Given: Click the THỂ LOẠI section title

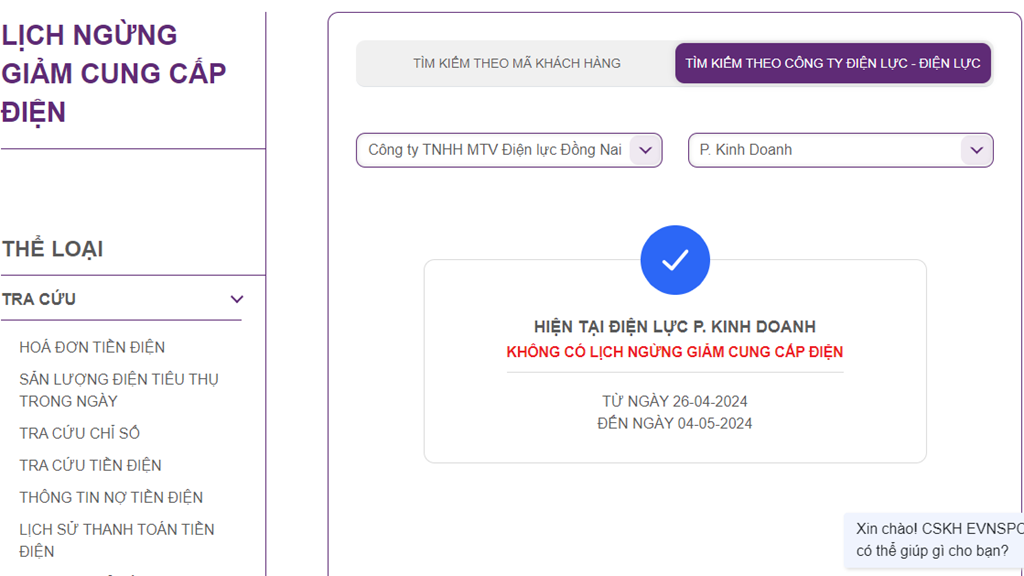Looking at the screenshot, I should (52, 249).
